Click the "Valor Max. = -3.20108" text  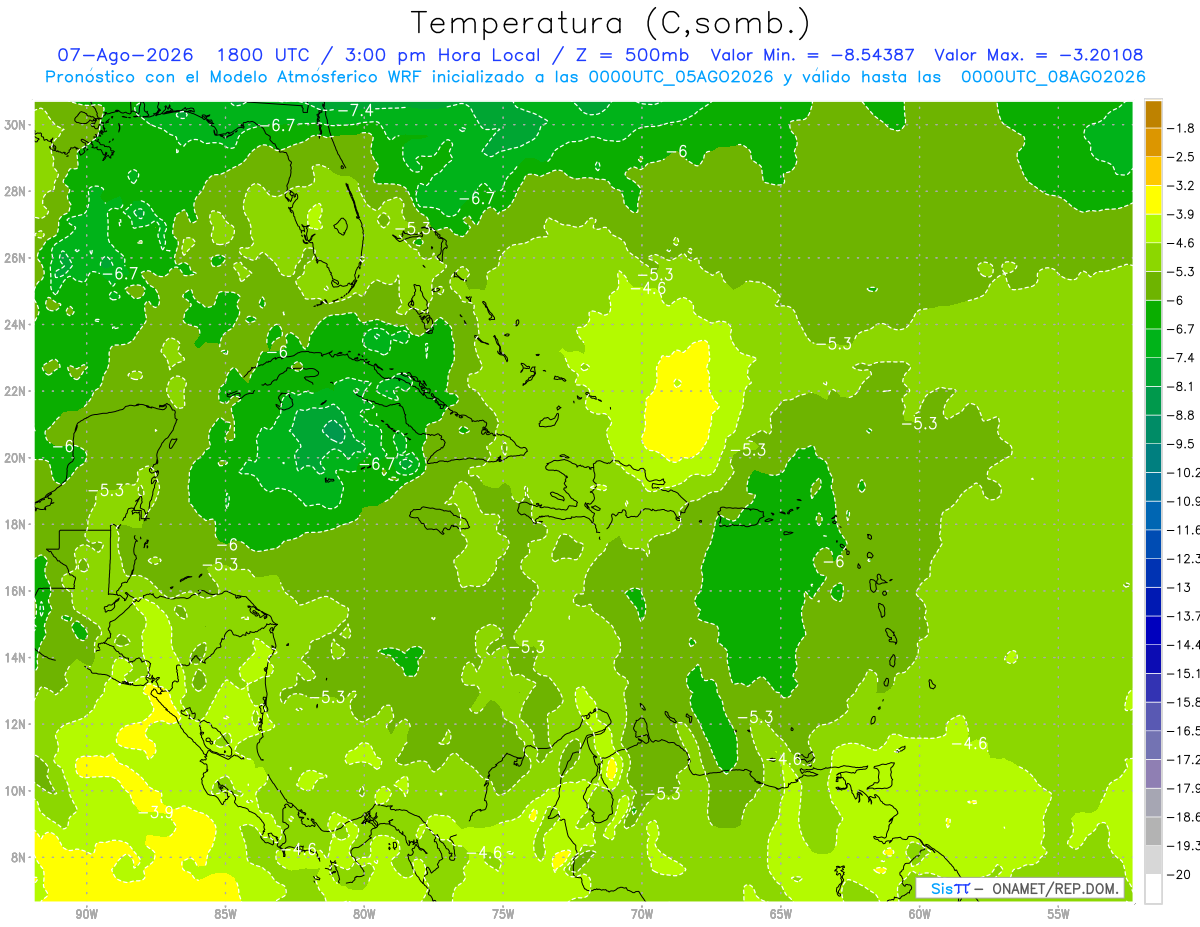coord(1038,55)
